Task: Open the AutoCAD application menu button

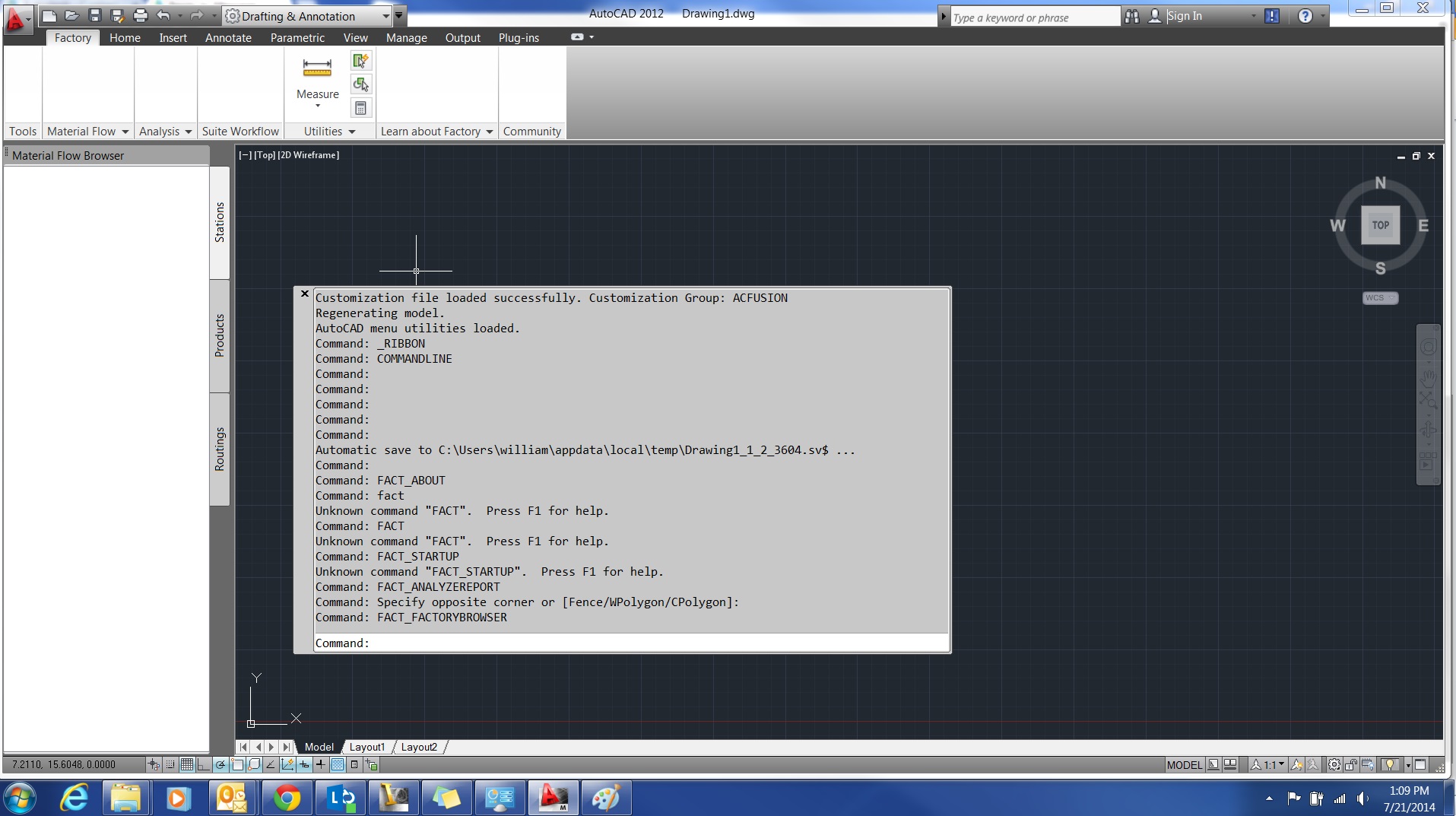Action: pyautogui.click(x=17, y=18)
